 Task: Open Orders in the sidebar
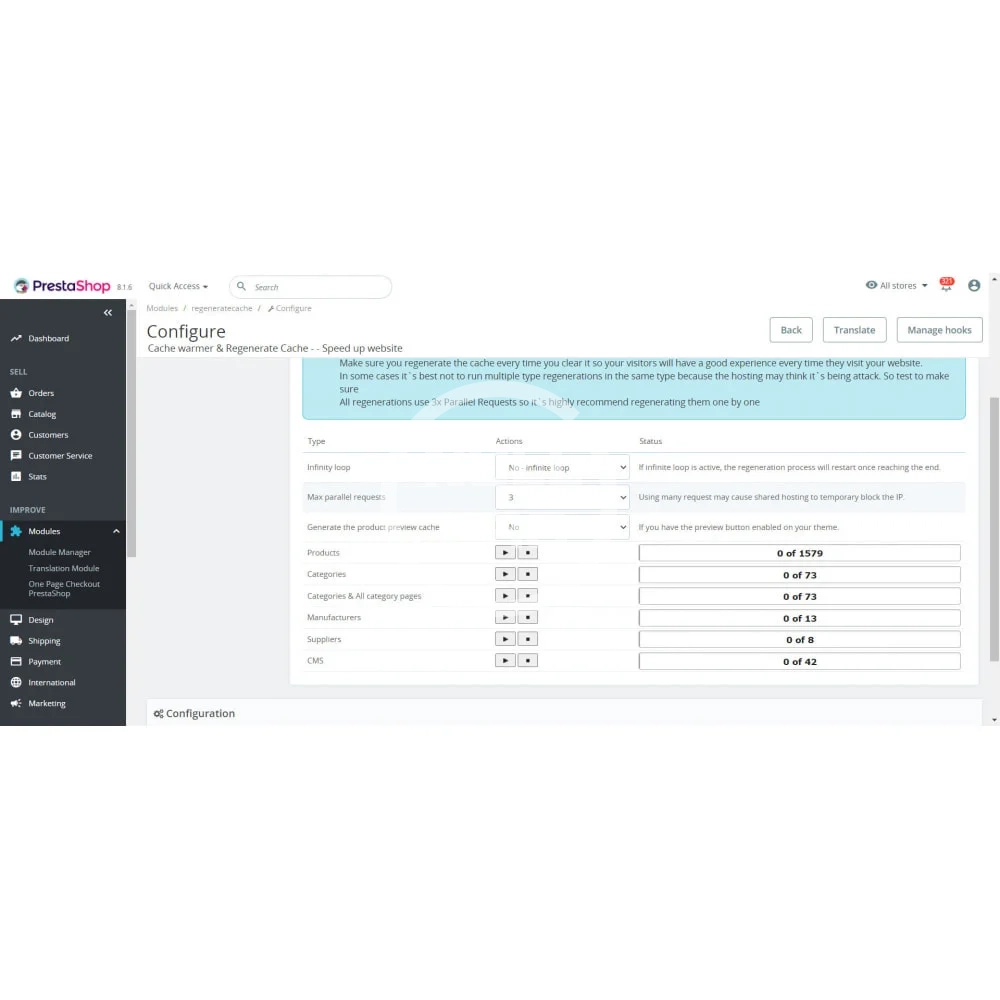pos(41,393)
